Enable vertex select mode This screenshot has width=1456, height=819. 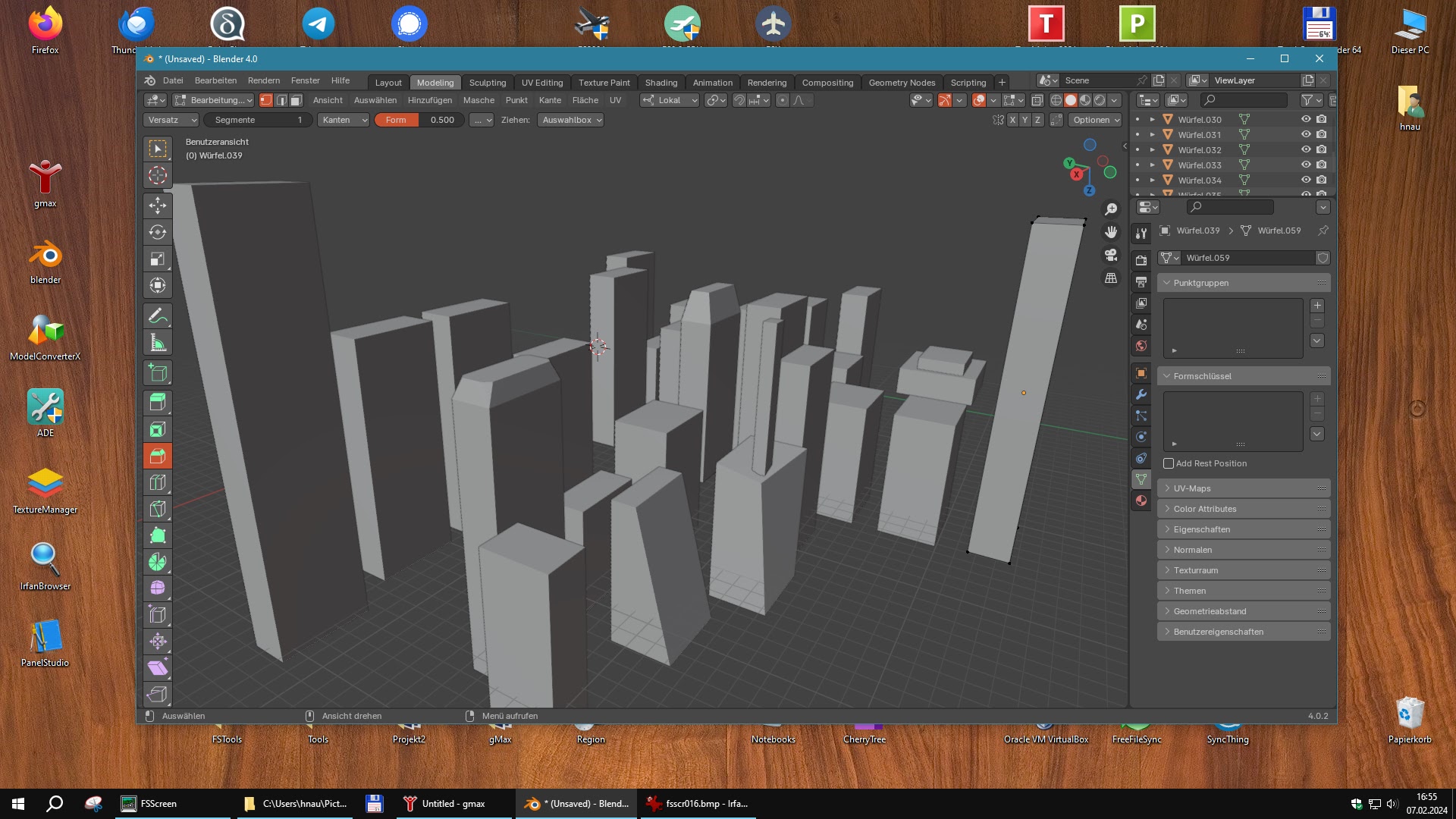[266, 100]
